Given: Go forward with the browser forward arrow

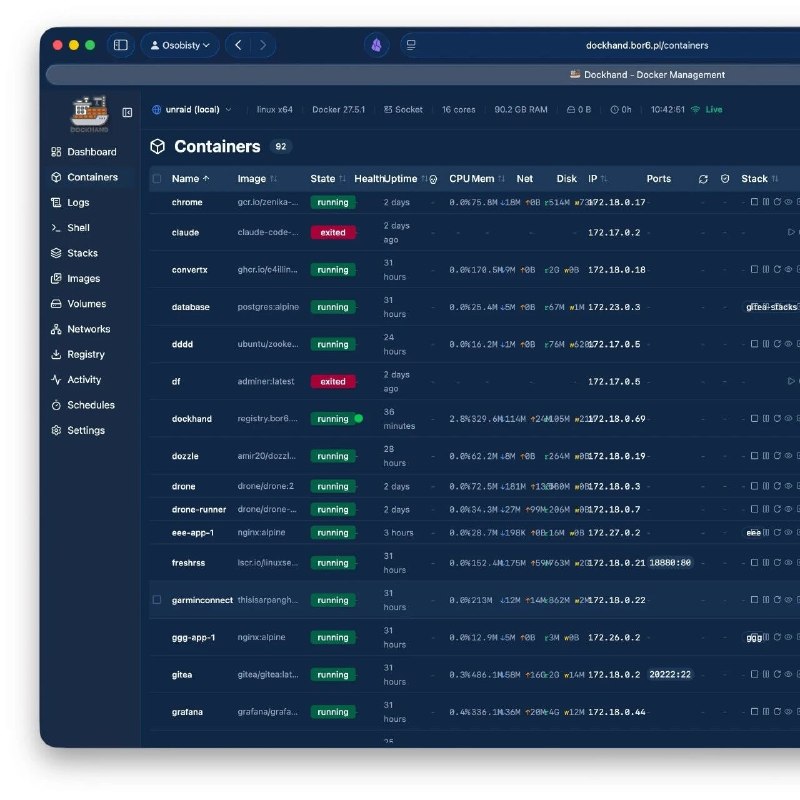Looking at the screenshot, I should coord(263,45).
